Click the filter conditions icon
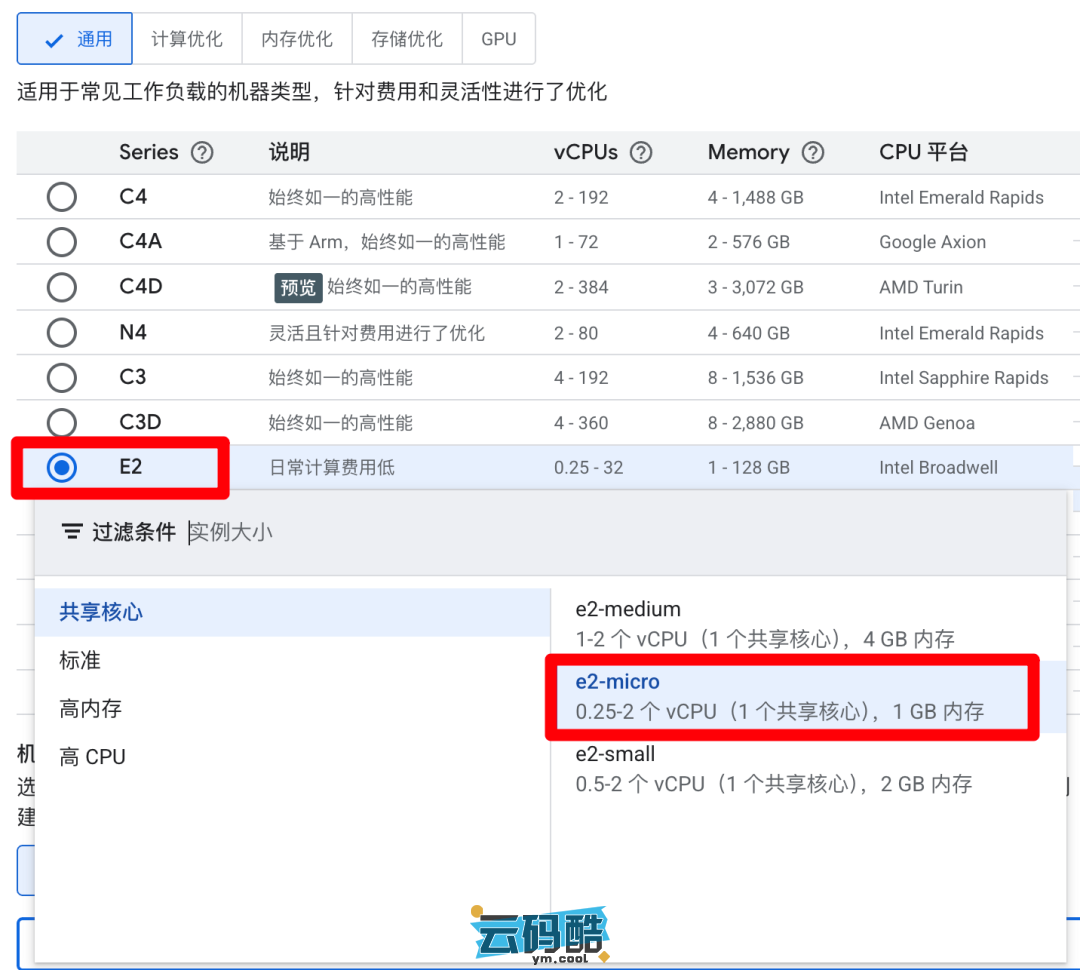Screen dimensions: 1080x970 [x=72, y=532]
